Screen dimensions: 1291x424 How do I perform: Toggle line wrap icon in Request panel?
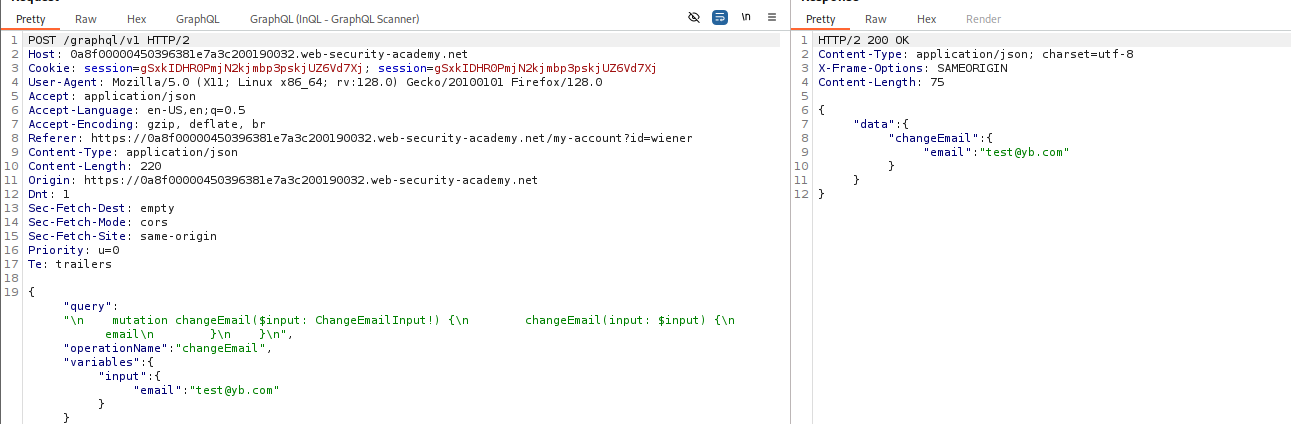[x=720, y=18]
